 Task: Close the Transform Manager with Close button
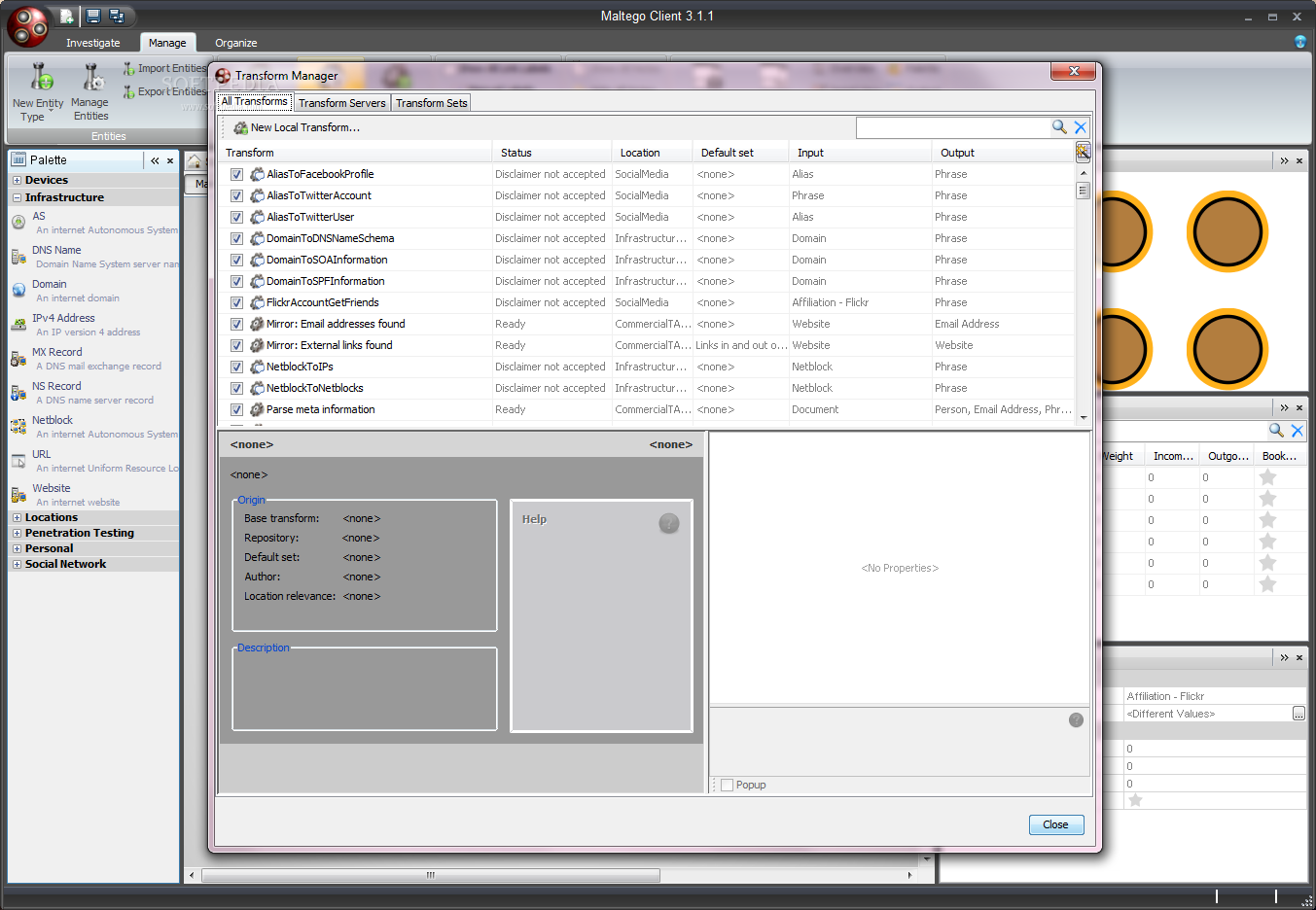tap(1056, 824)
